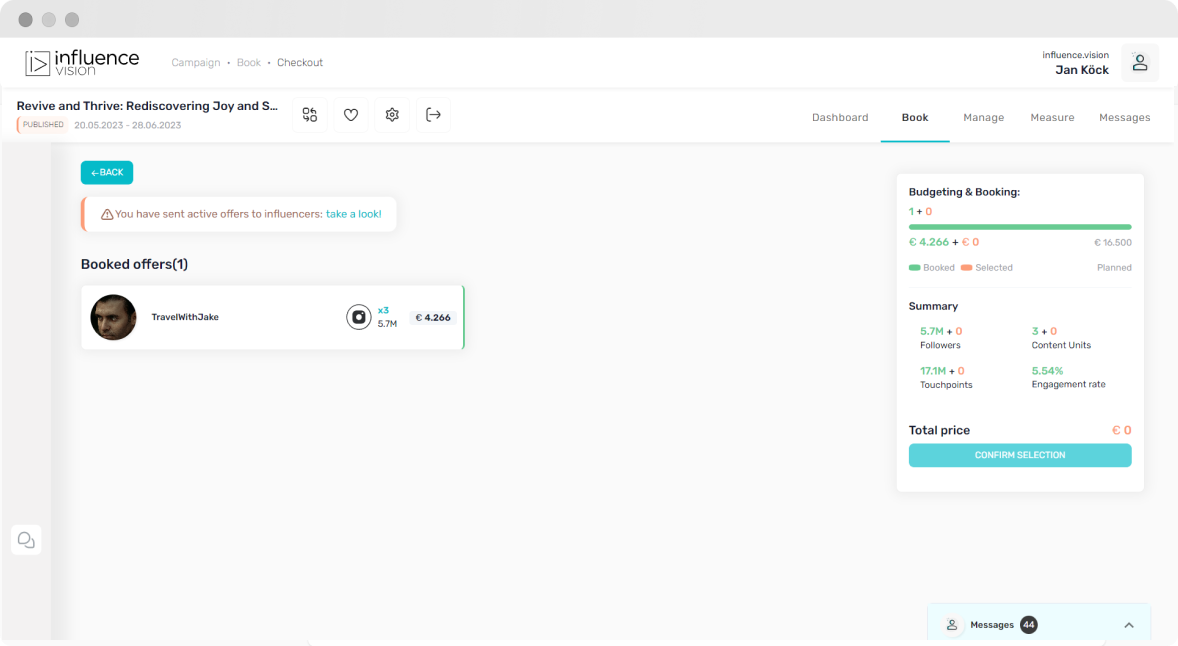The width and height of the screenshot is (1178, 646).
Task: Click the green budget progress bar
Action: click(x=1019, y=227)
